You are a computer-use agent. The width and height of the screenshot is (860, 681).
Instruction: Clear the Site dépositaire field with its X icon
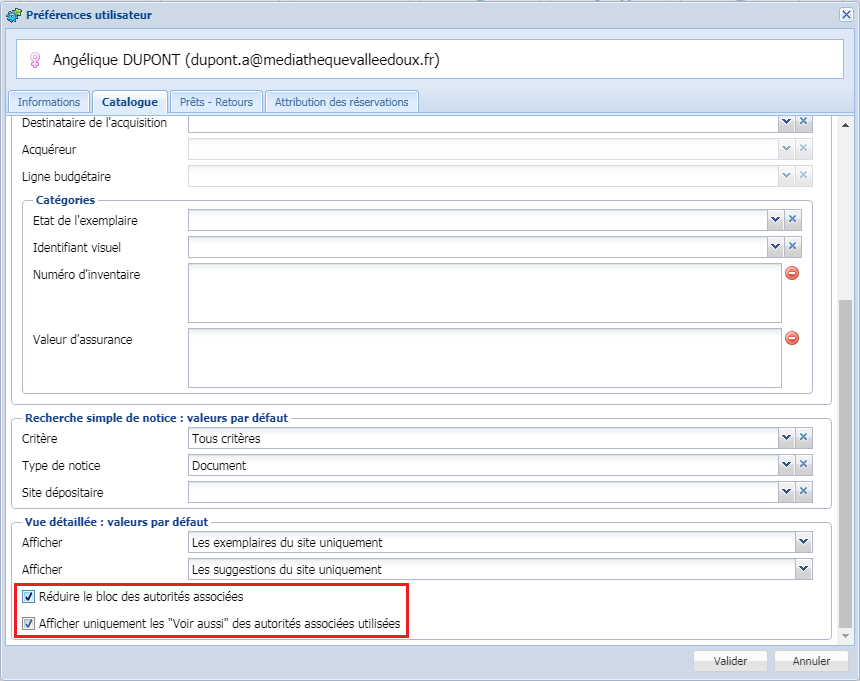(803, 491)
